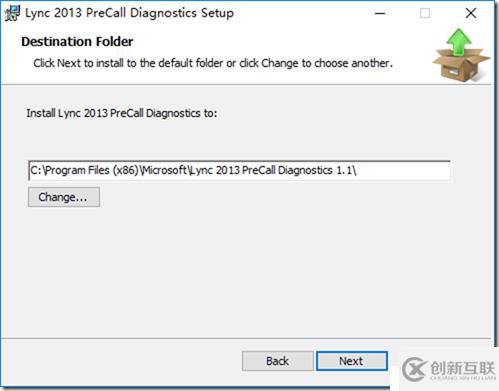Click the green up arrow above the box
The image size is (499, 391).
tap(459, 42)
